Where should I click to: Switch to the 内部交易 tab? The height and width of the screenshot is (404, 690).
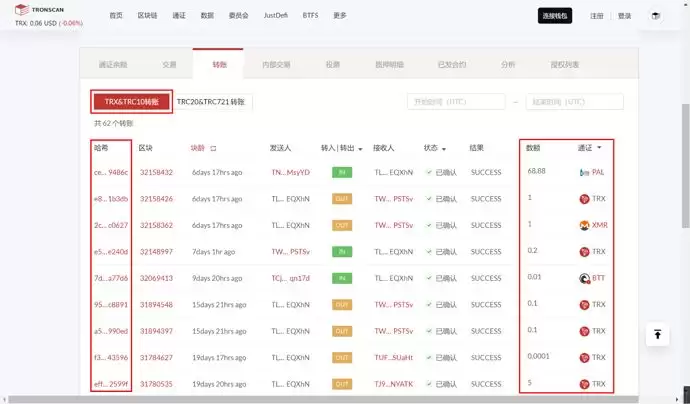tap(276, 65)
